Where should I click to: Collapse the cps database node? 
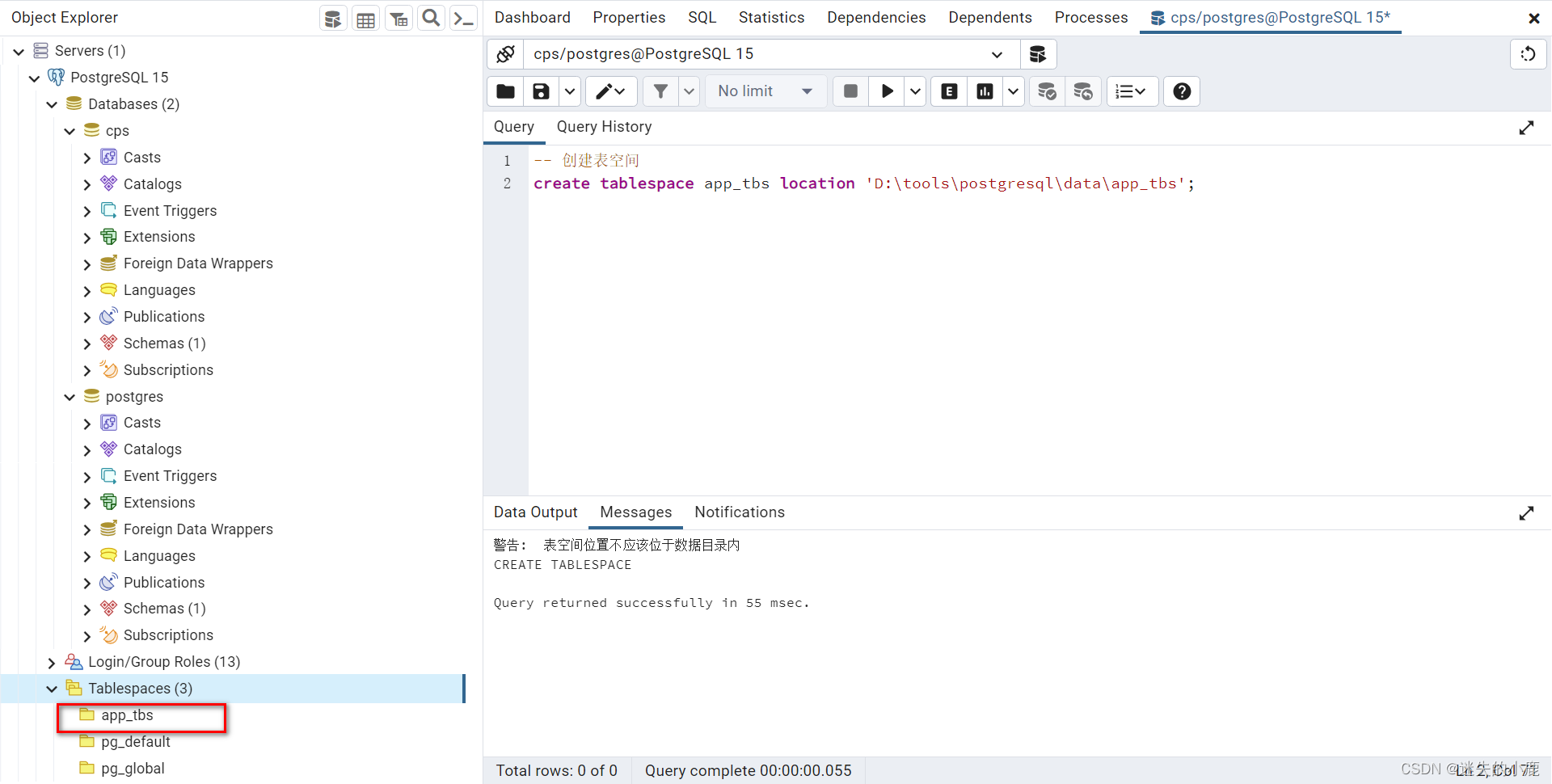pyautogui.click(x=70, y=131)
